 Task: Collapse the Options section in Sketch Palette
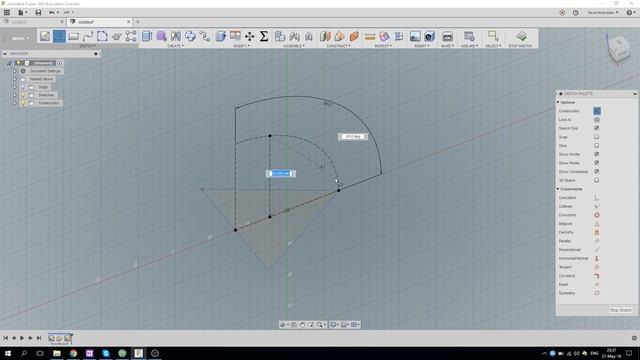tap(558, 102)
